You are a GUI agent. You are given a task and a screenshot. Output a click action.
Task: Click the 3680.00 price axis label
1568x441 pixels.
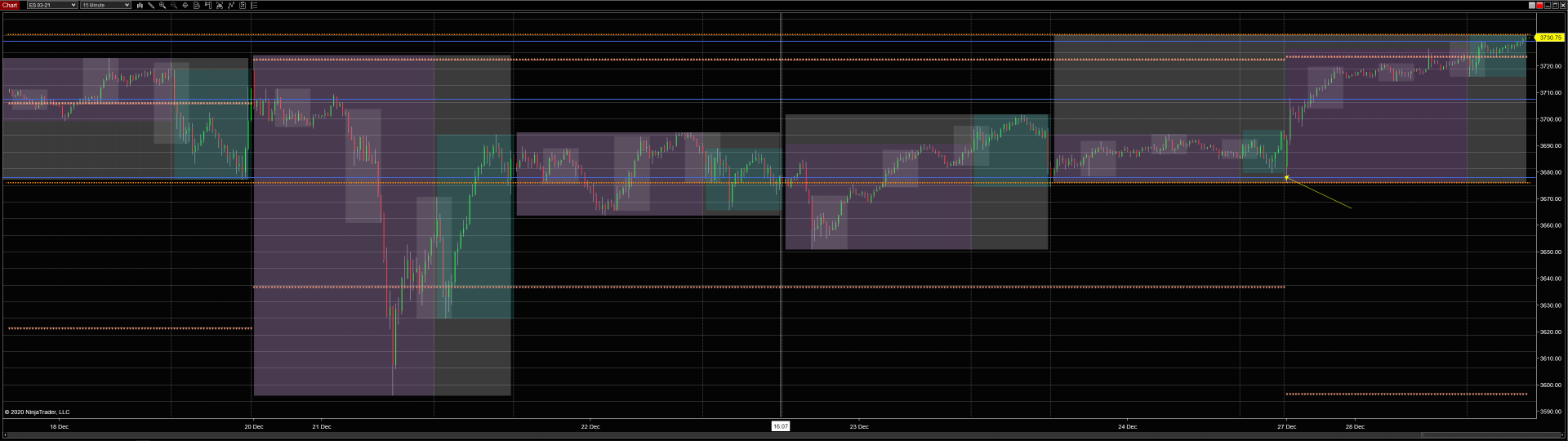1550,172
